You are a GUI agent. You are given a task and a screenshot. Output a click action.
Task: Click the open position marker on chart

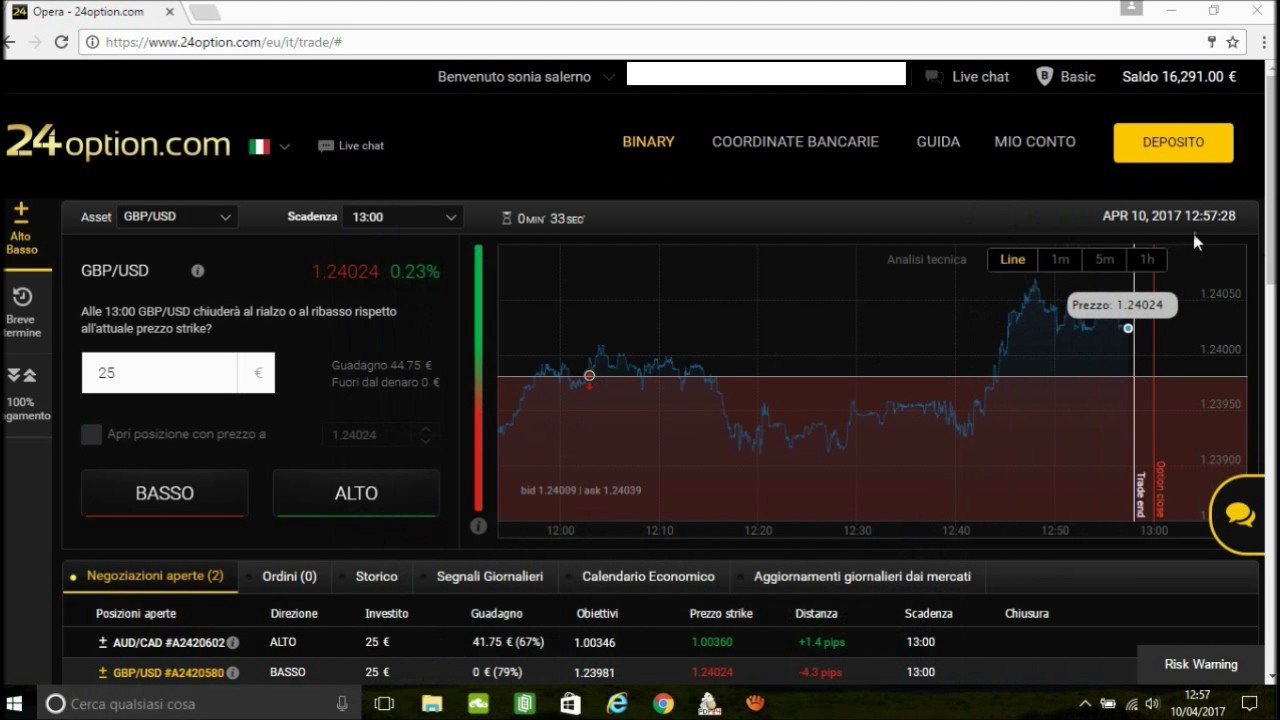click(589, 376)
